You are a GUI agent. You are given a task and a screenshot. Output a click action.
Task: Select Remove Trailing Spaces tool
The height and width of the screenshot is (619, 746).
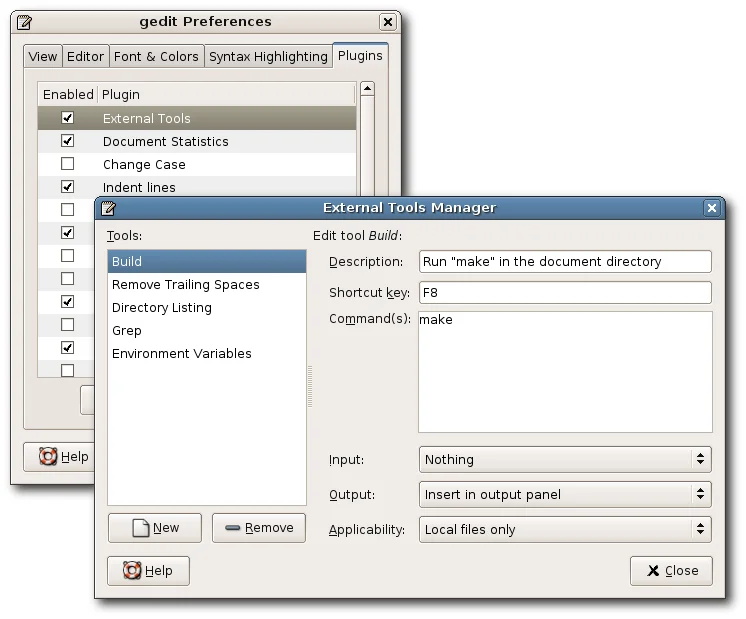(206, 285)
